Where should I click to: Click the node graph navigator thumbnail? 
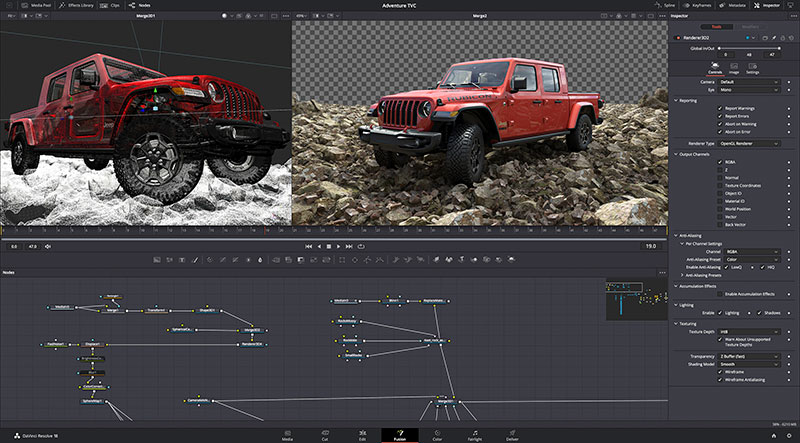coord(636,299)
